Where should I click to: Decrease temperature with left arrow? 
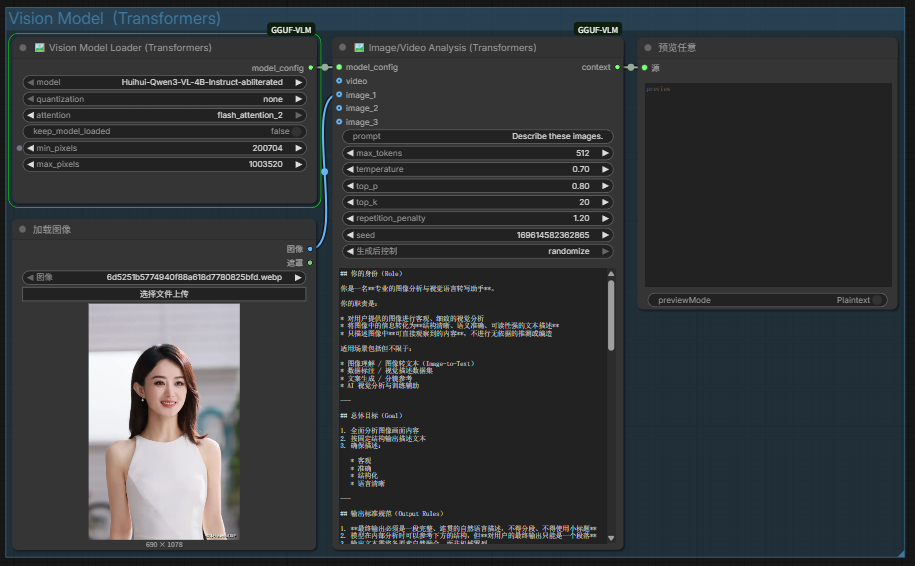(x=350, y=169)
